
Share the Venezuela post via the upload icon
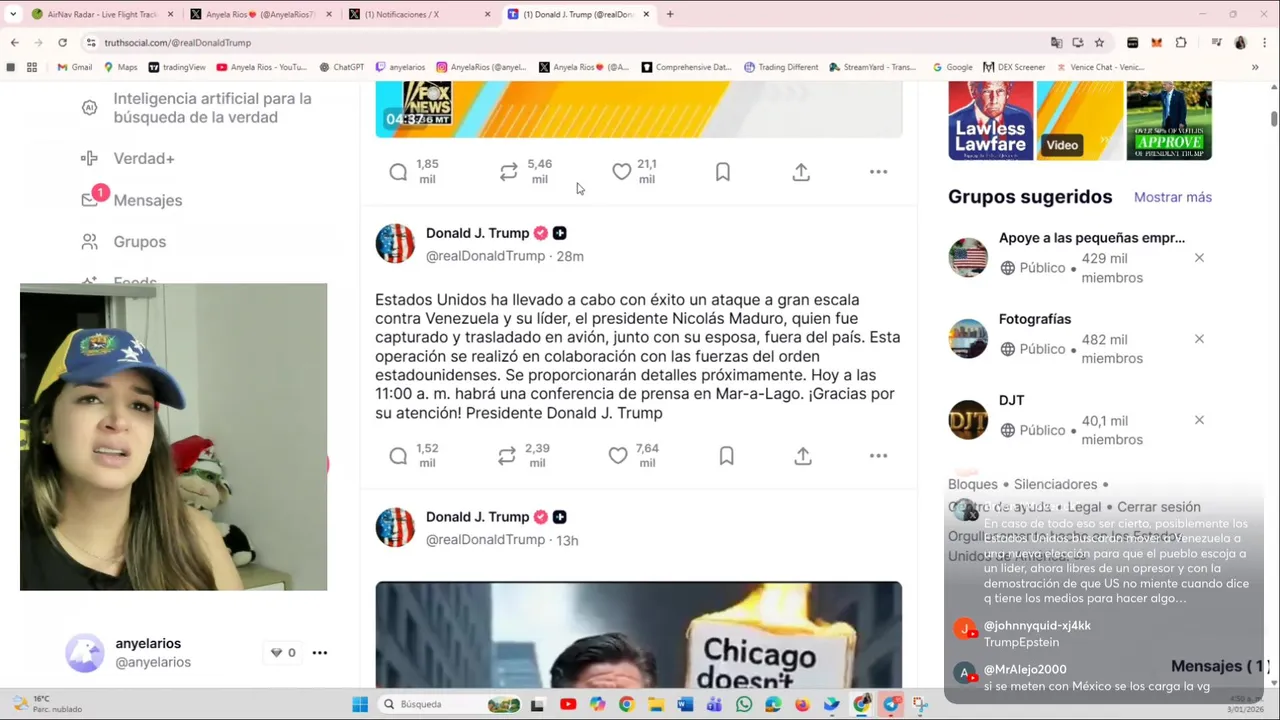click(x=803, y=456)
